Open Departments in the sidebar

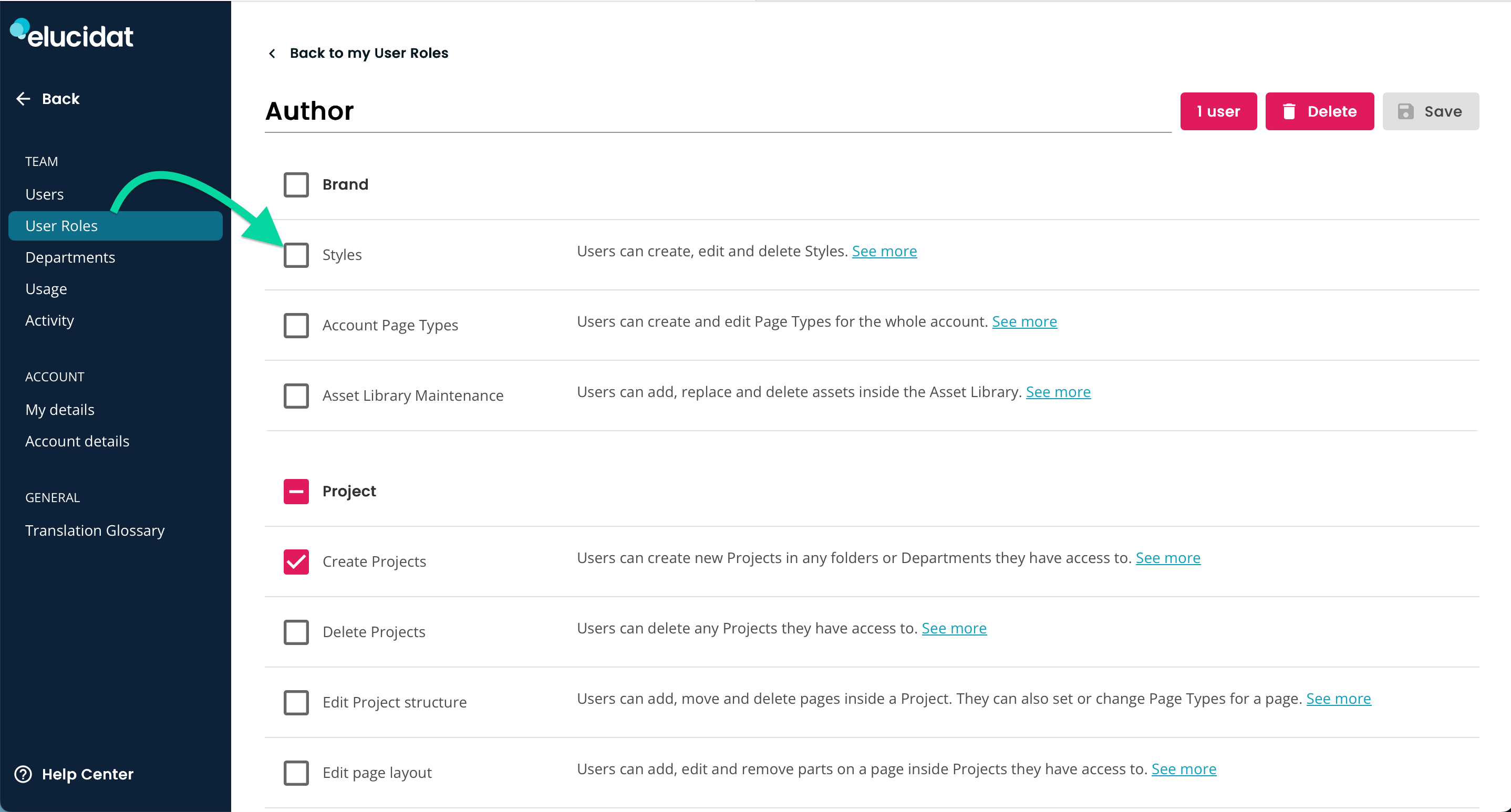click(70, 257)
